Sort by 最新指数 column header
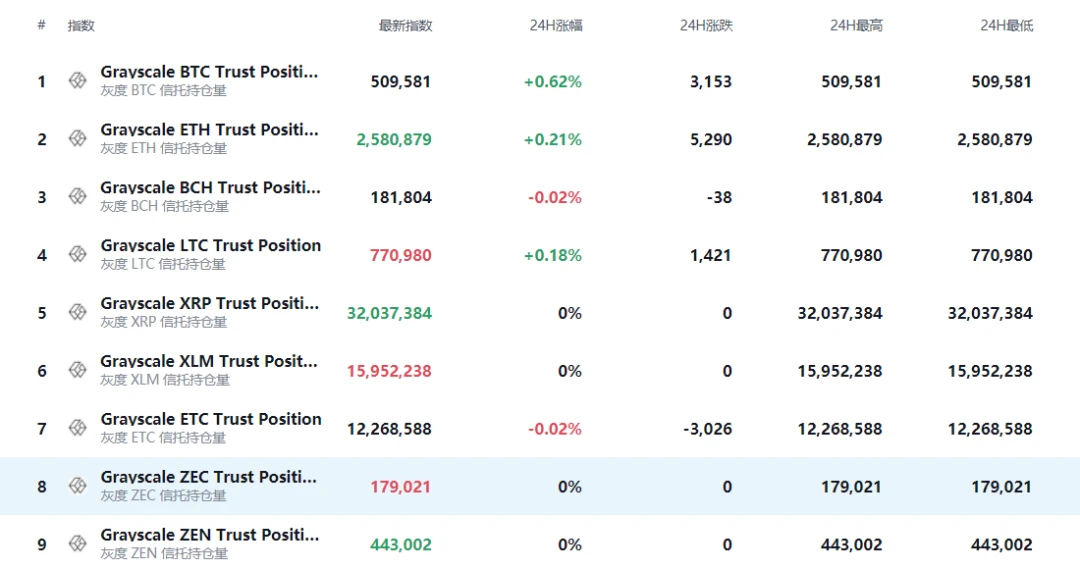The height and width of the screenshot is (569, 1080). 405,26
